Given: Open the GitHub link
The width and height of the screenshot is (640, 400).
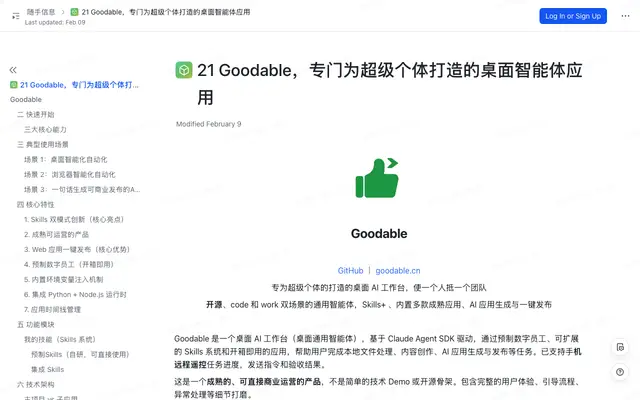Looking at the screenshot, I should click(x=350, y=271).
